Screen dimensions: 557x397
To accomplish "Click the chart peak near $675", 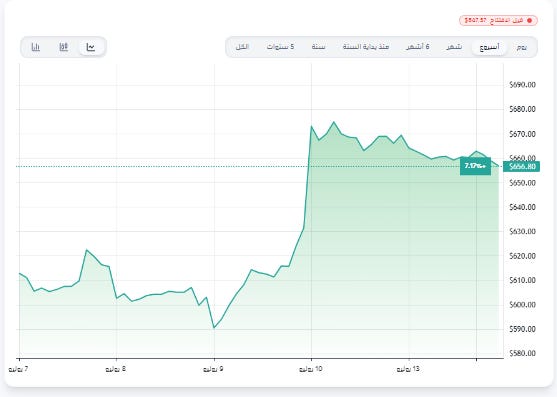I will (333, 122).
